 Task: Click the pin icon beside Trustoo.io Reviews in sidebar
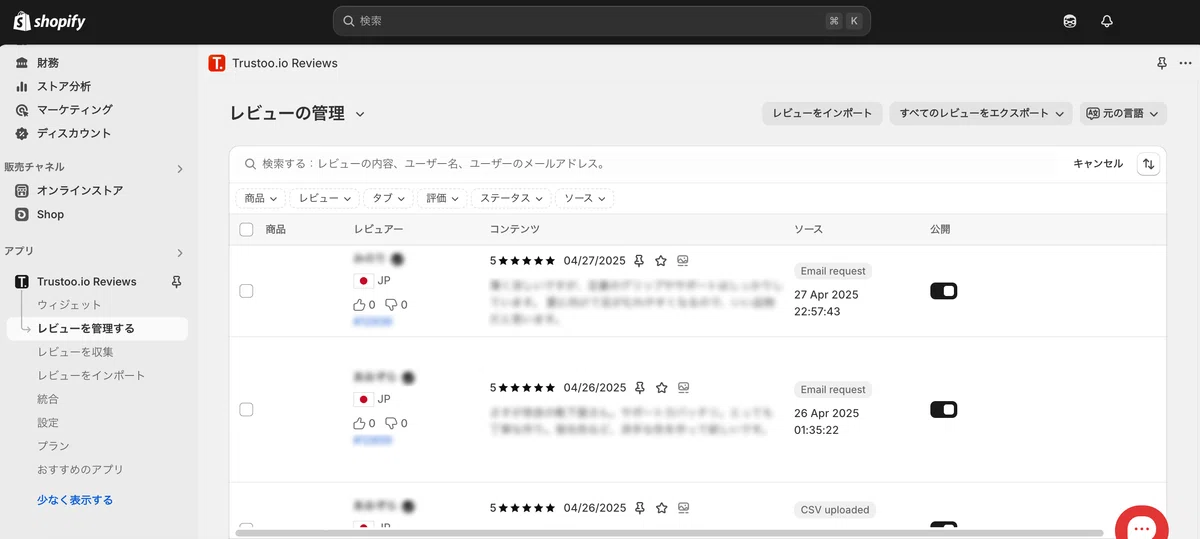tap(177, 282)
